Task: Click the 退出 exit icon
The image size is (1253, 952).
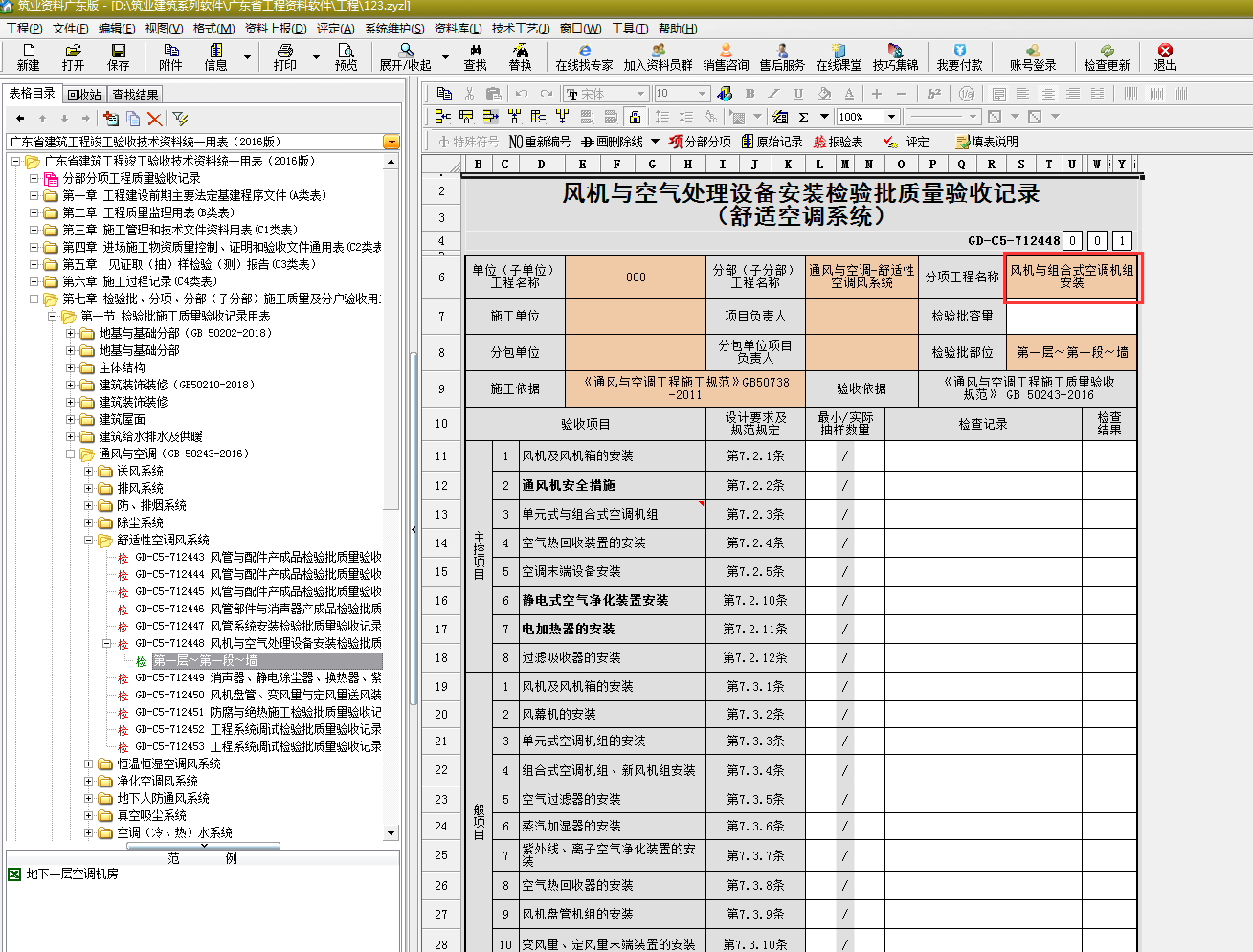Action: (x=1165, y=57)
